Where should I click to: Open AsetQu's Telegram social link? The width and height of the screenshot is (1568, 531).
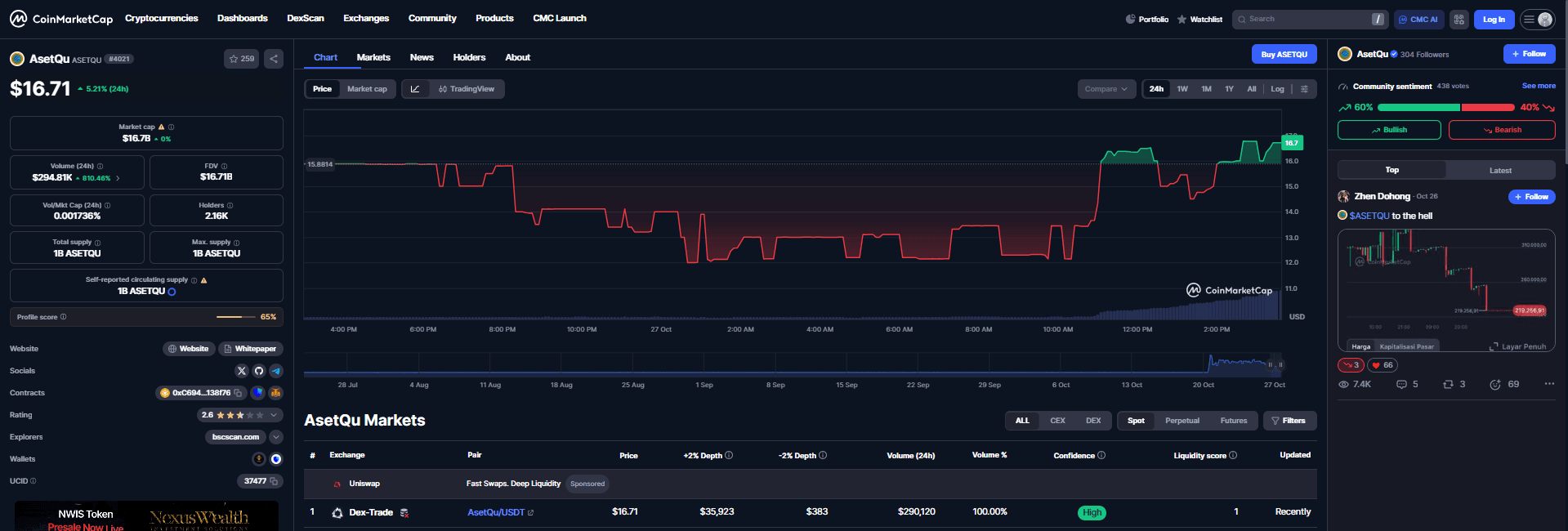(x=276, y=371)
